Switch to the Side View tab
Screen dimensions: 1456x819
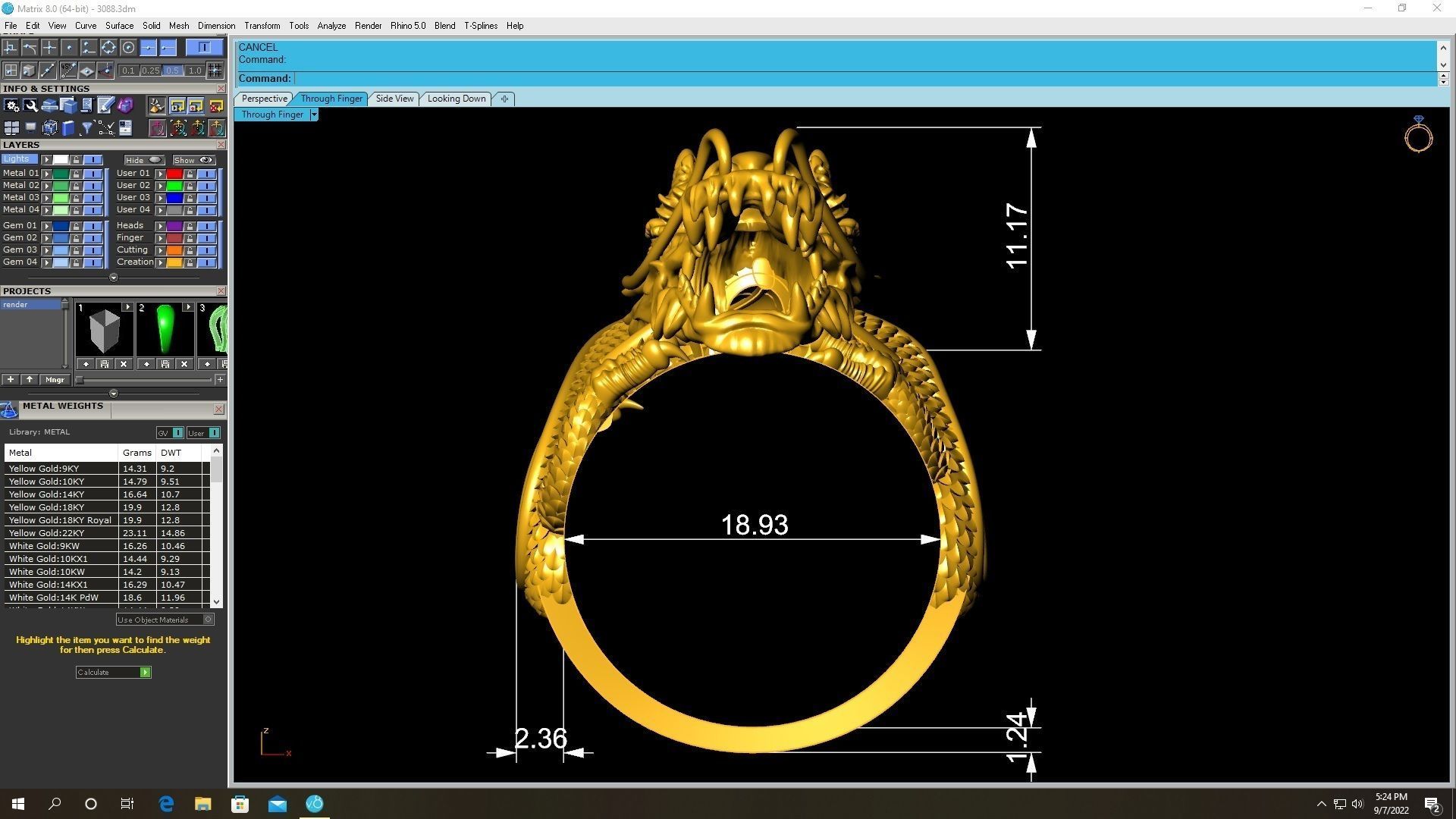[394, 99]
